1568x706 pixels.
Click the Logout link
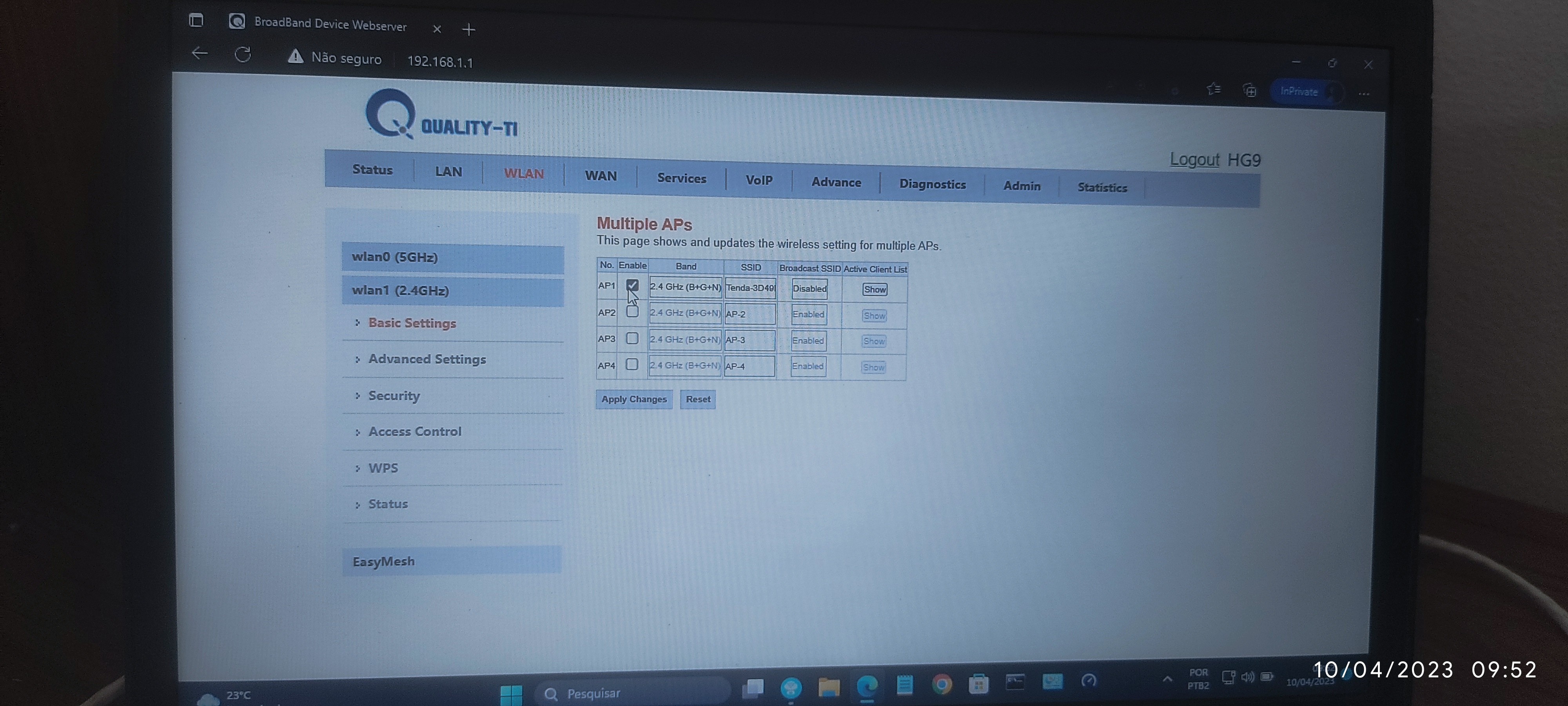[x=1194, y=160]
